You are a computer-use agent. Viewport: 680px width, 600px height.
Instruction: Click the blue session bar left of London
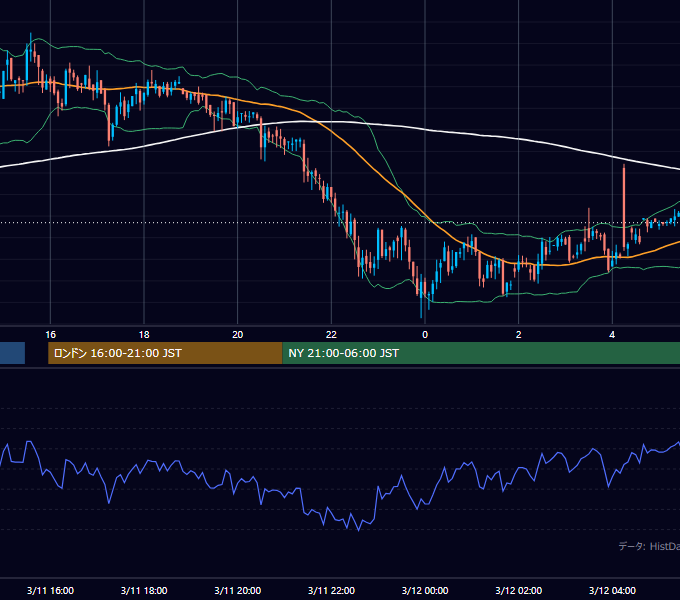[12, 353]
